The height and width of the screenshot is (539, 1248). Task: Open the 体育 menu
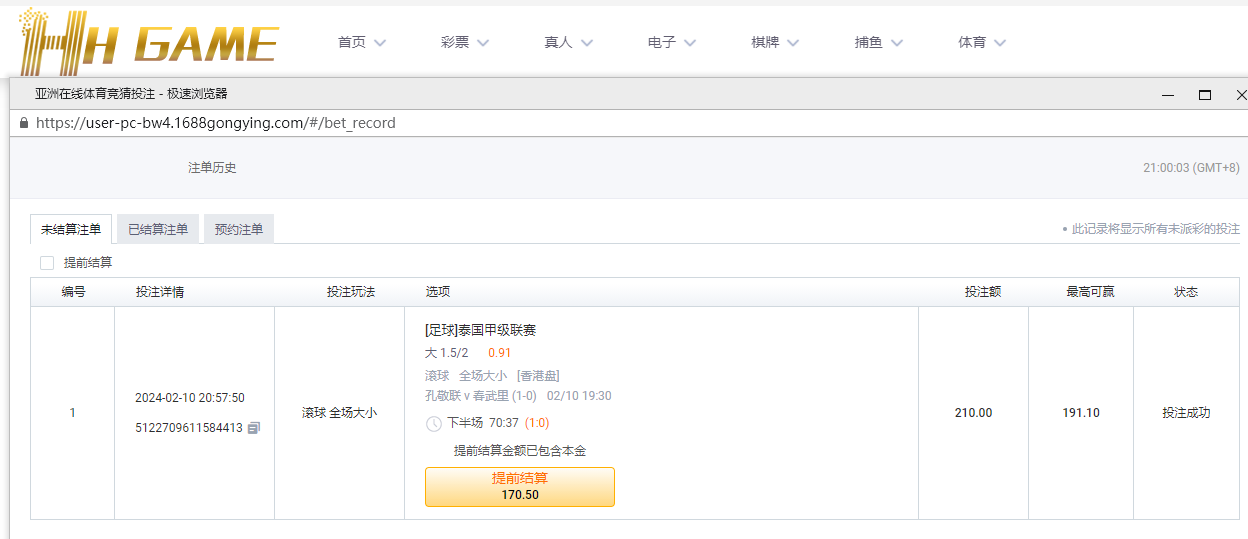[972, 42]
